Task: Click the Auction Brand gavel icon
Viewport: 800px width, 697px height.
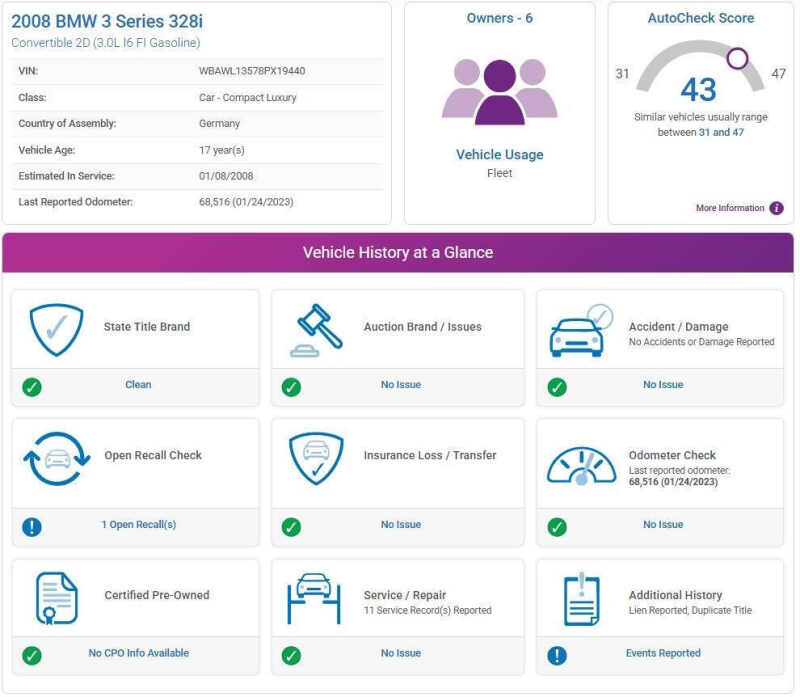Action: 316,329
